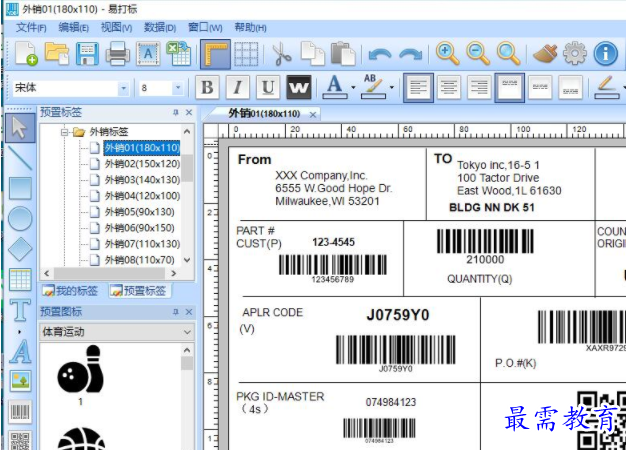The width and height of the screenshot is (626, 450).
Task: Open the 帮助 menu
Action: pyautogui.click(x=250, y=28)
